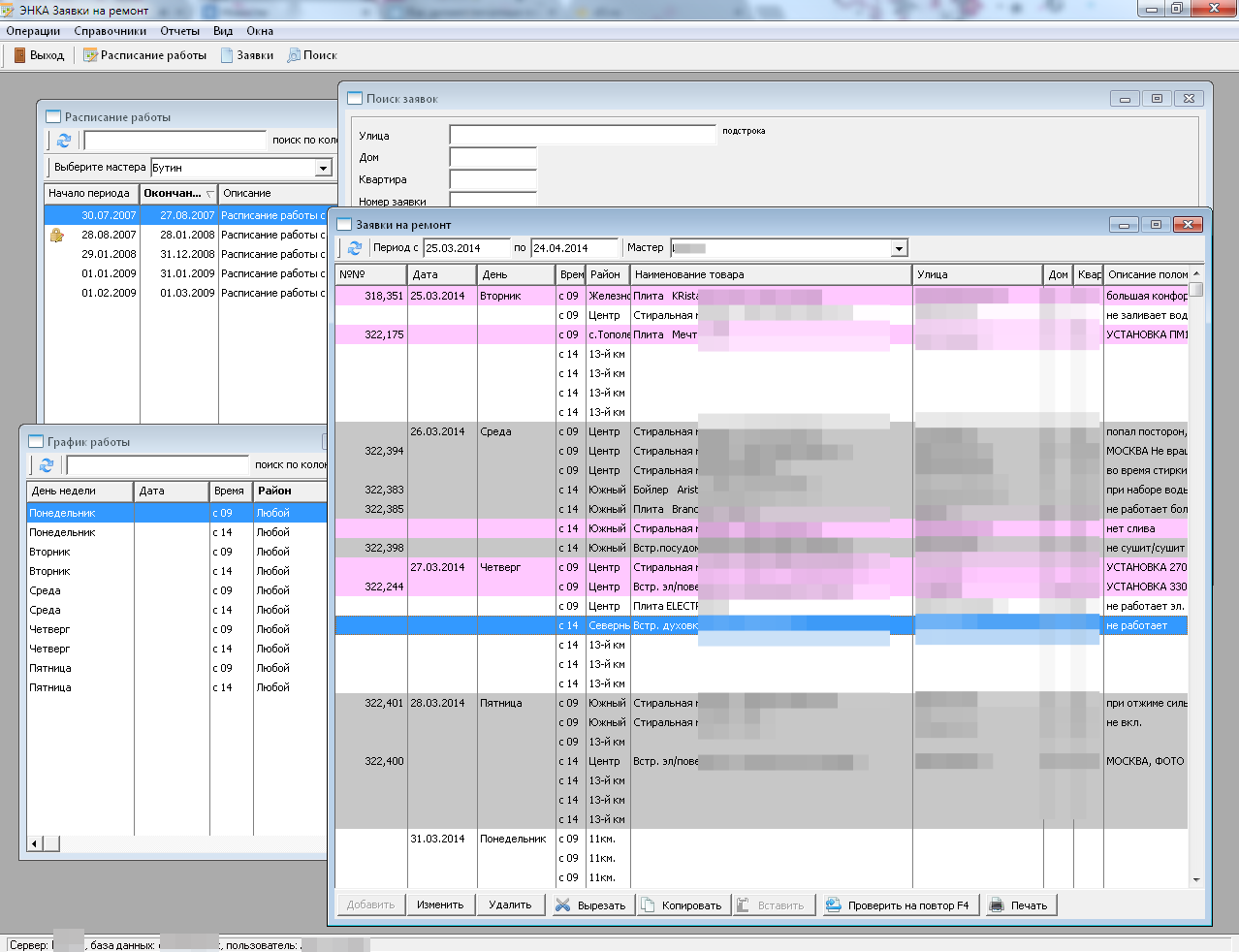Click the Выход exit toolbar icon

[39, 55]
